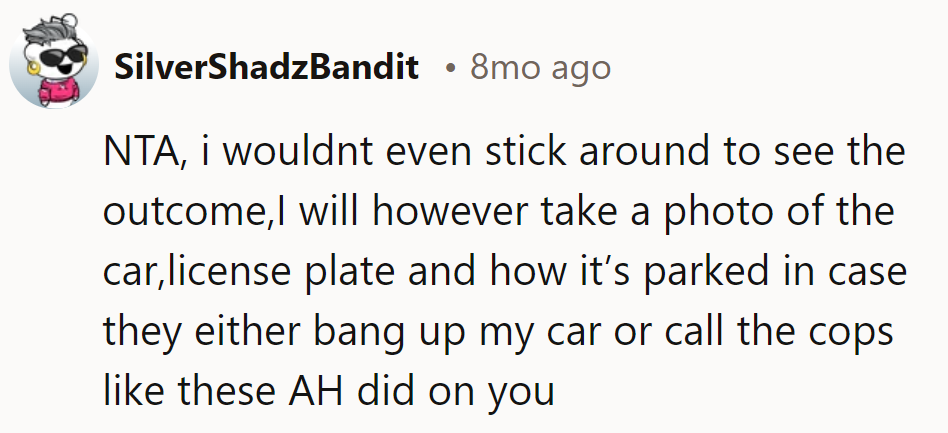Open the SilverShadzBandit user profile link

click(267, 68)
